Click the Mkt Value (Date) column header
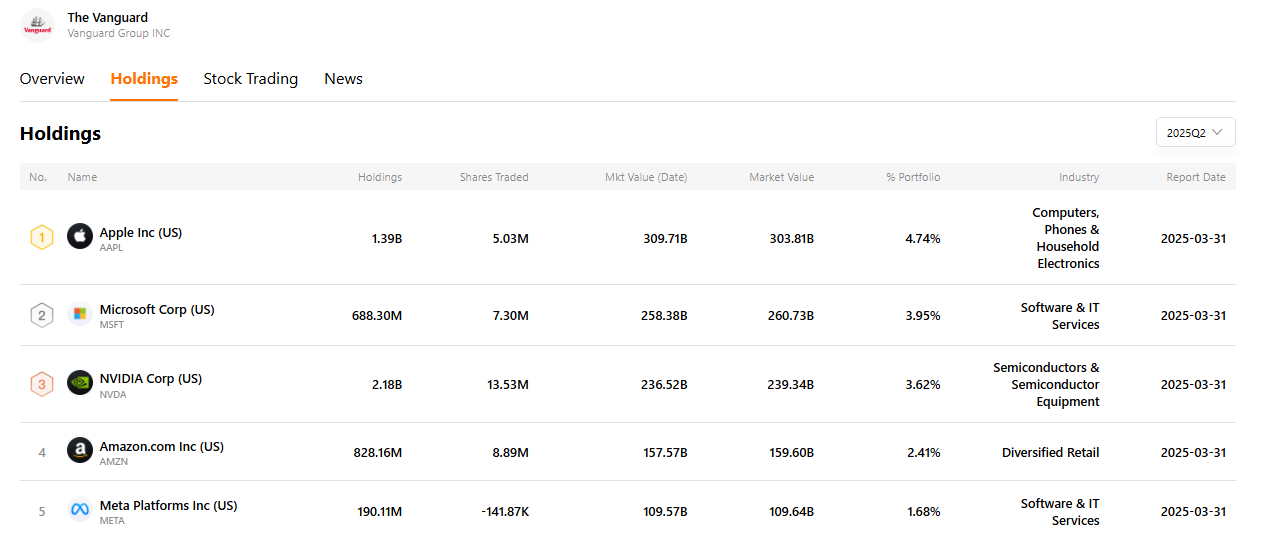 point(646,177)
